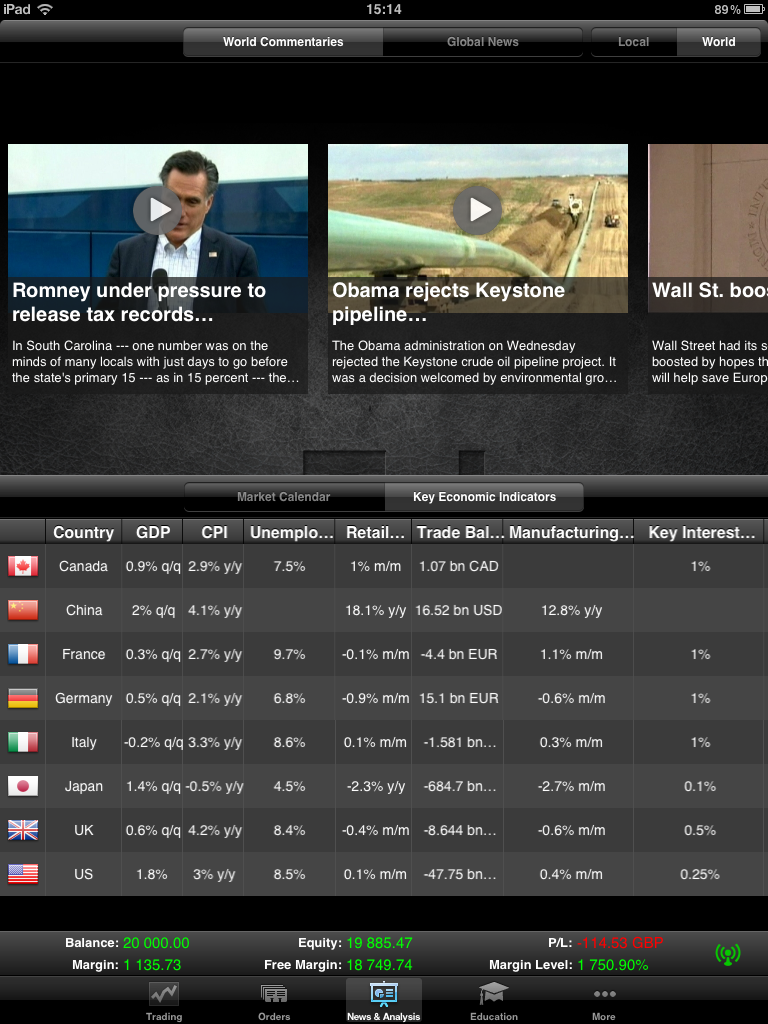Select UK's 0.5% key interest cell

[700, 830]
